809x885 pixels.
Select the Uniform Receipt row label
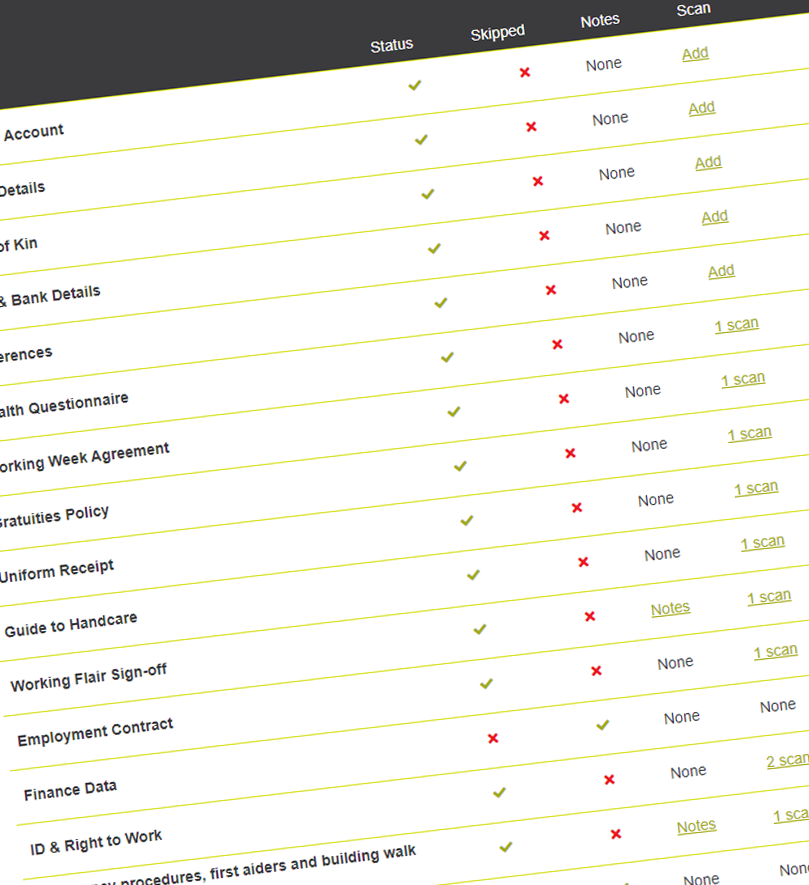click(56, 570)
